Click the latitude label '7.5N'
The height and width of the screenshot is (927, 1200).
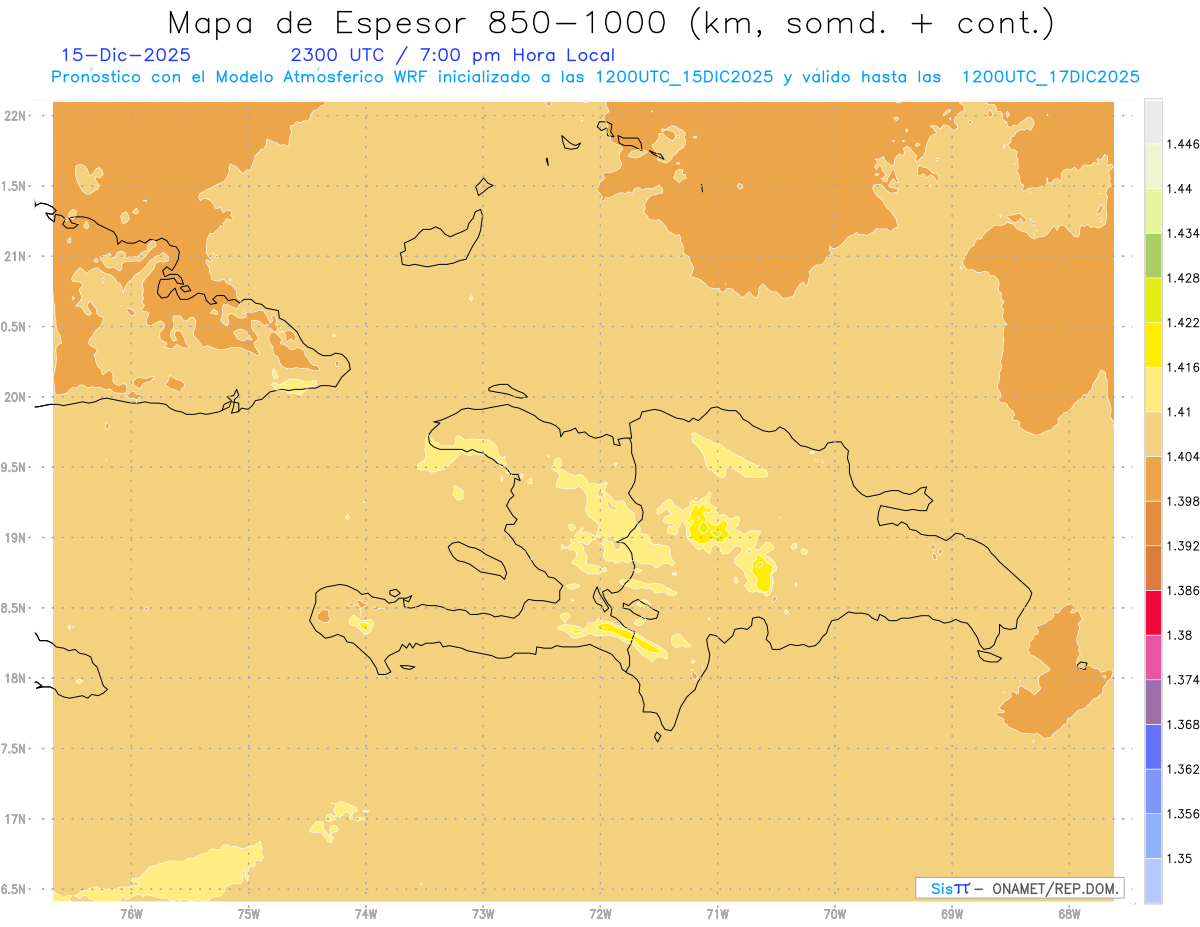pos(15,749)
